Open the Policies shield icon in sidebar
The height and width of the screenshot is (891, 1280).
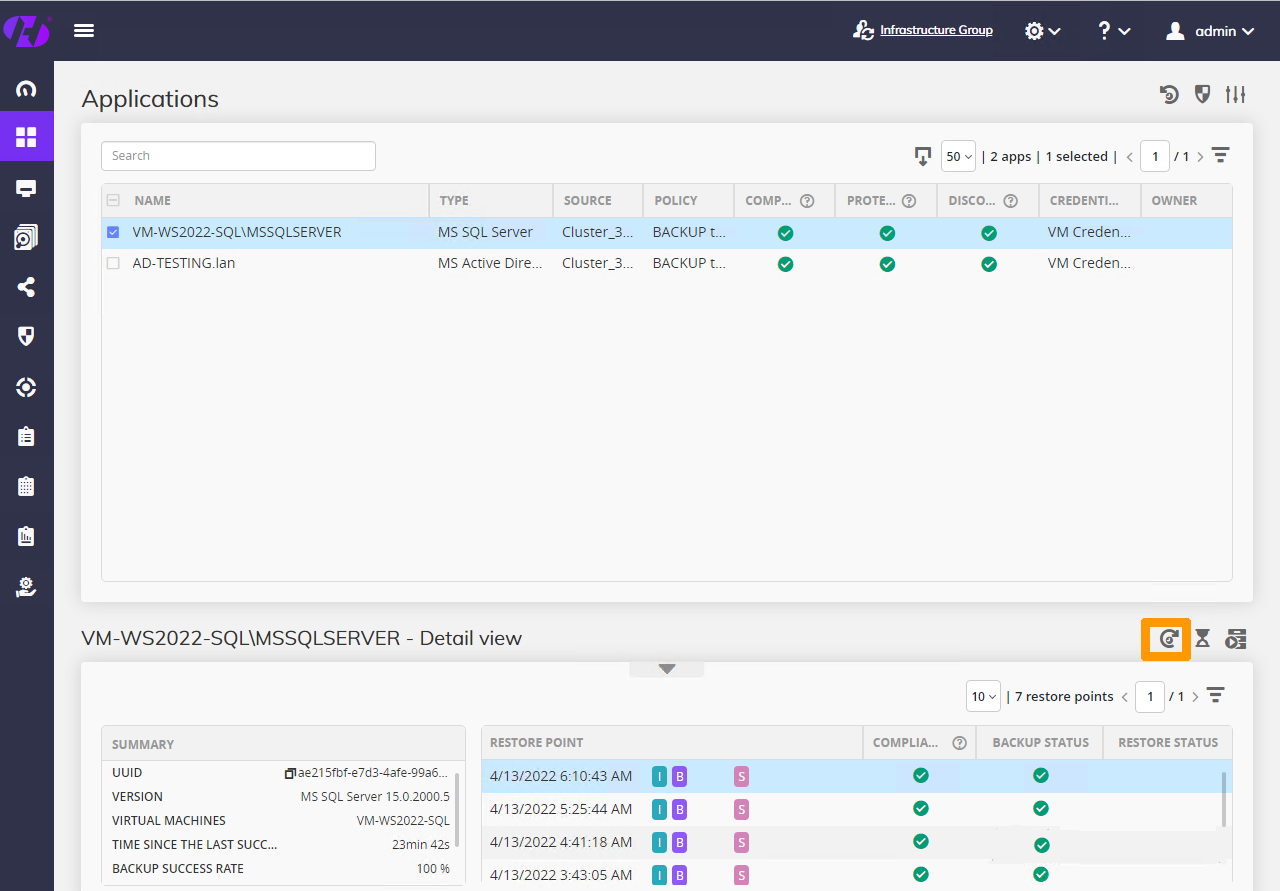point(27,337)
